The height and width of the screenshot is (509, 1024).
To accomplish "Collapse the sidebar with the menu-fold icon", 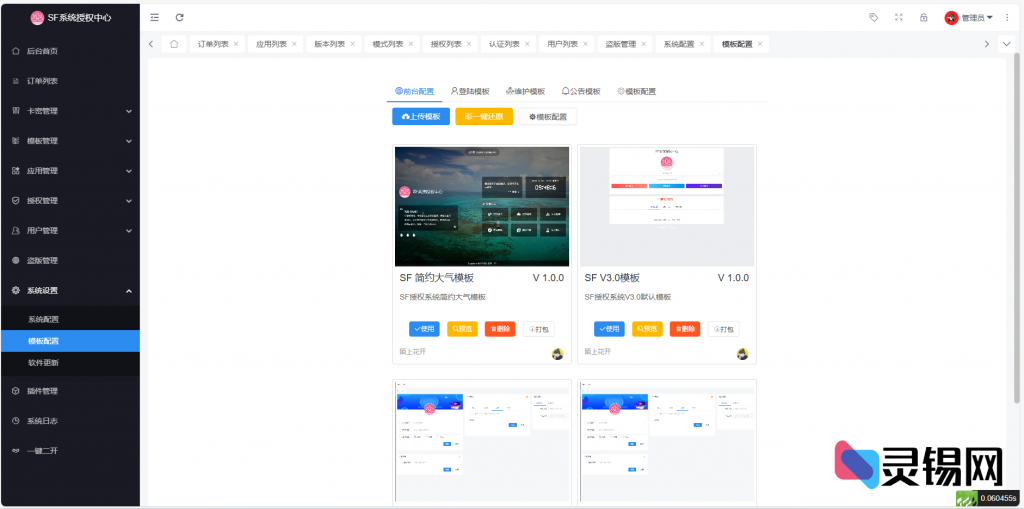I will point(154,17).
